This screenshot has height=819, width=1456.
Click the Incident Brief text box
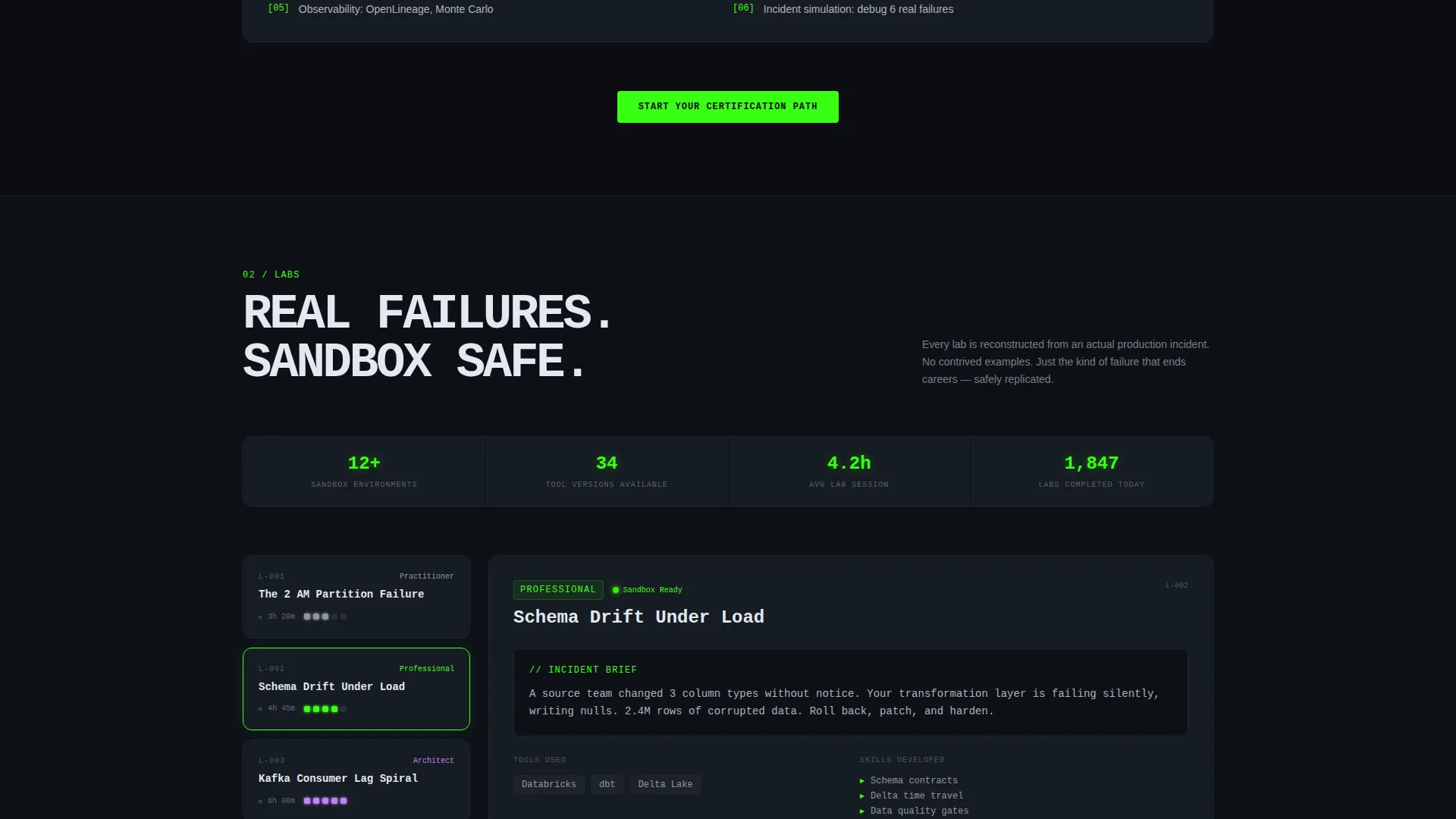(851, 692)
